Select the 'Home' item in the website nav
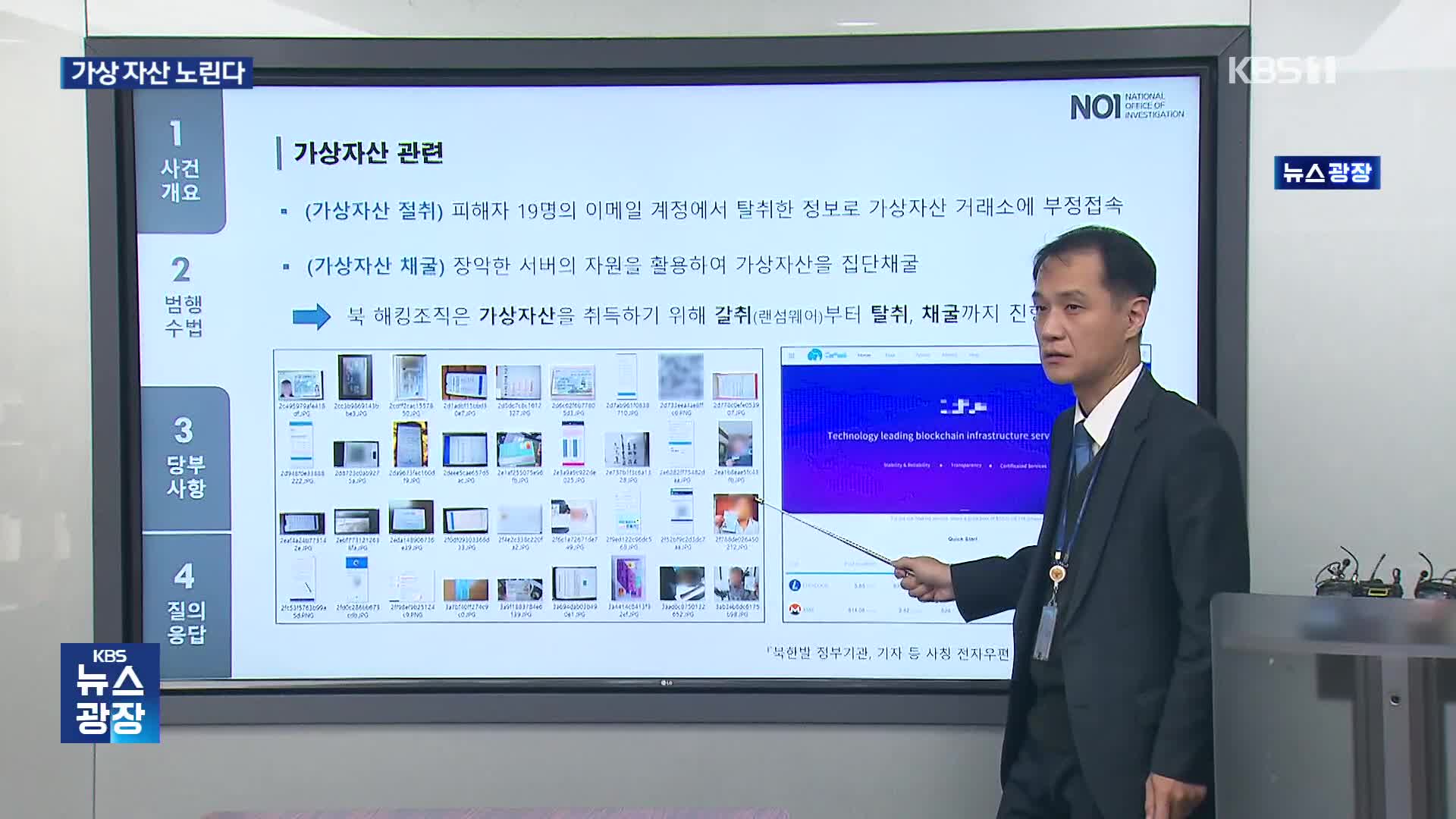The image size is (1456, 819). (864, 355)
